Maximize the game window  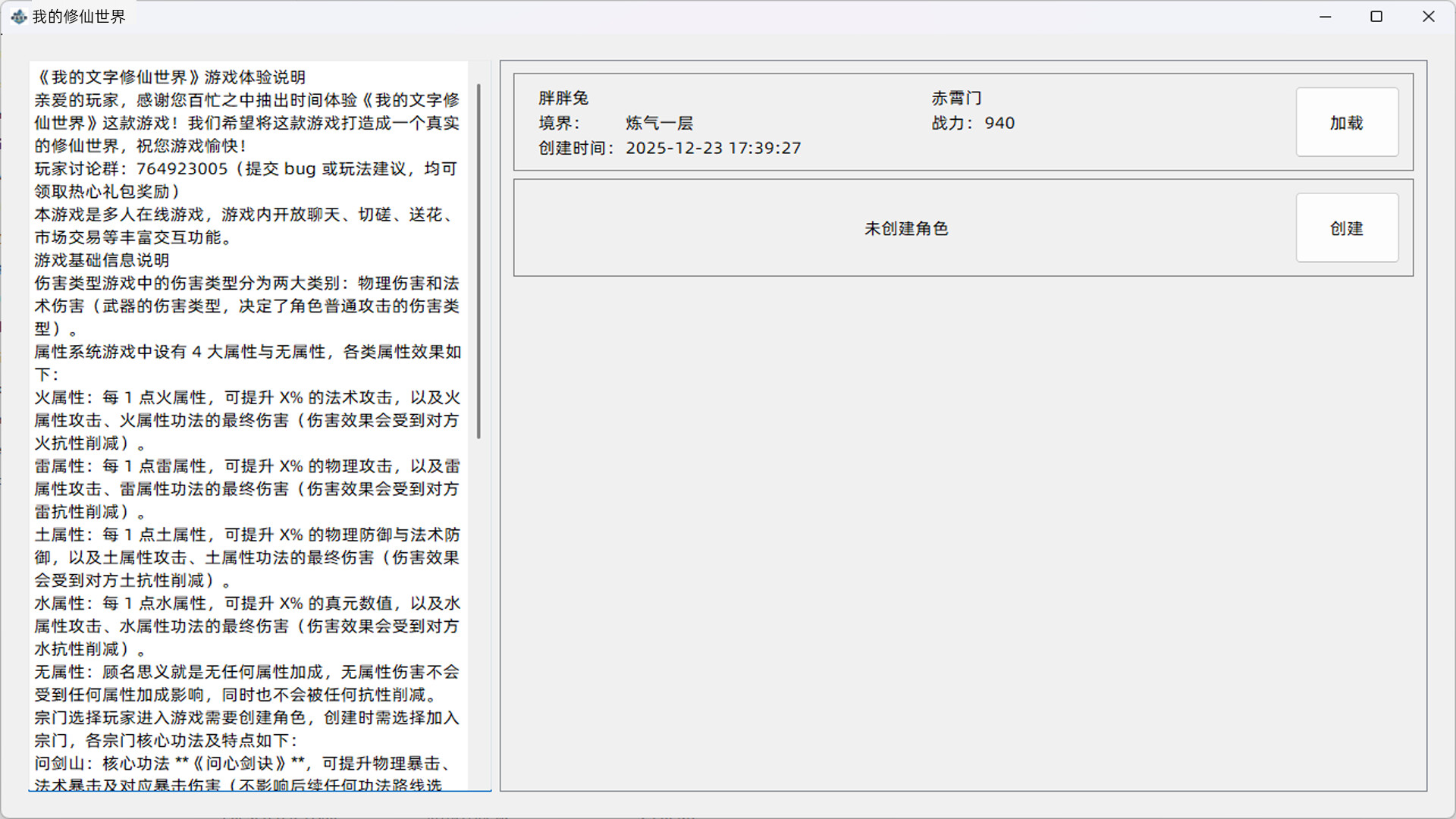click(x=1377, y=16)
